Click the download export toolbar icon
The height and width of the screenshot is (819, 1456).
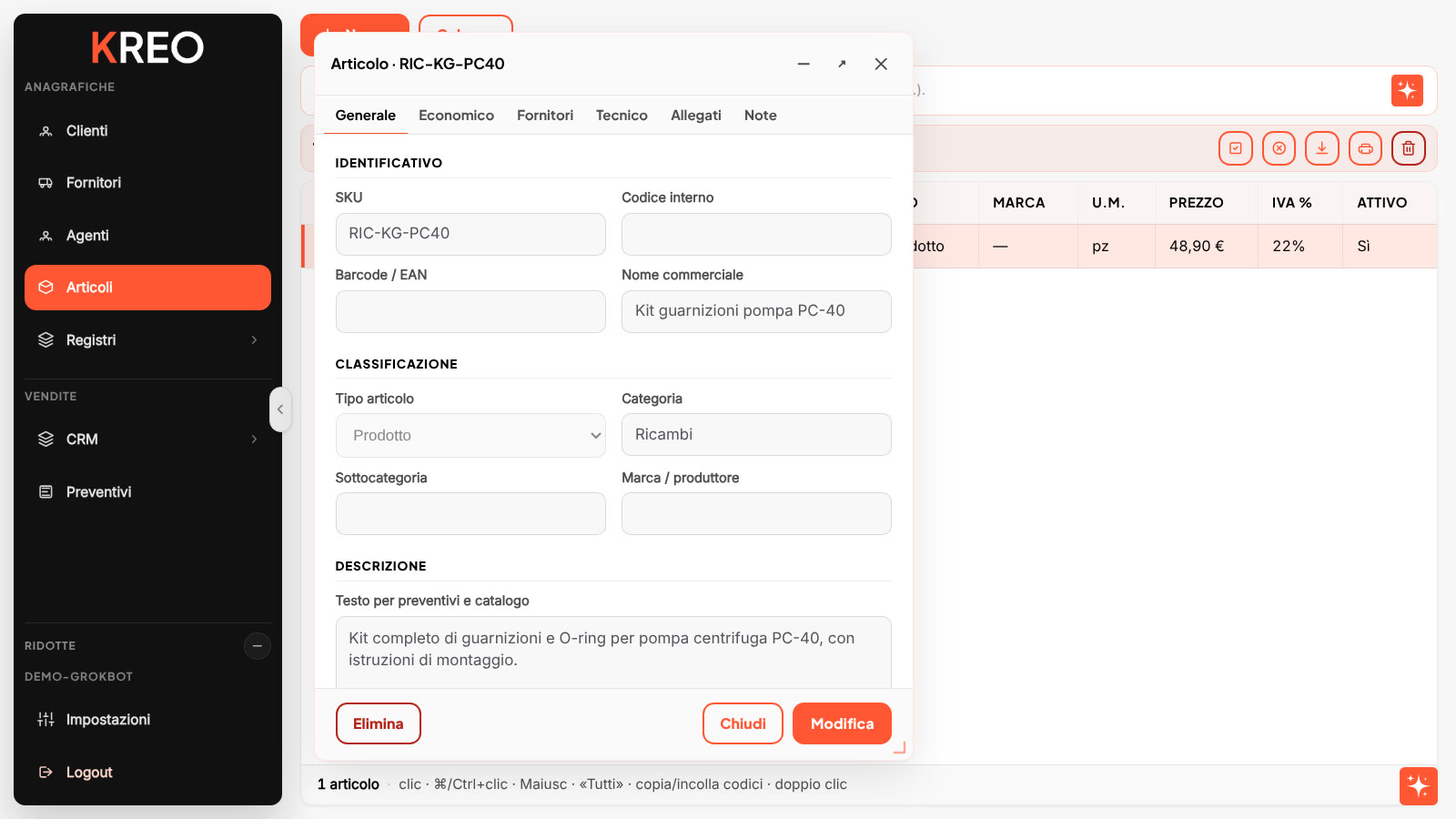(1322, 148)
